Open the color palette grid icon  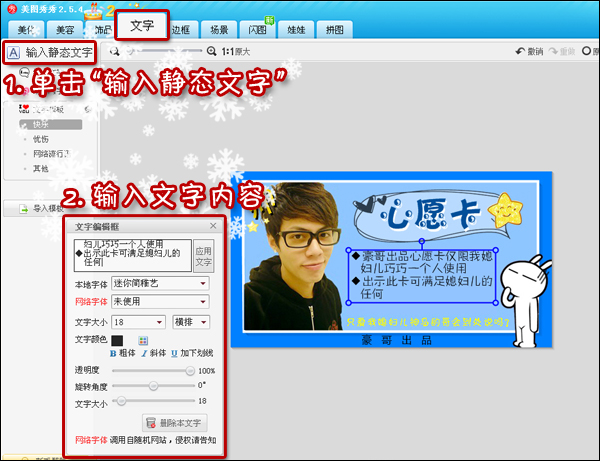pos(143,340)
